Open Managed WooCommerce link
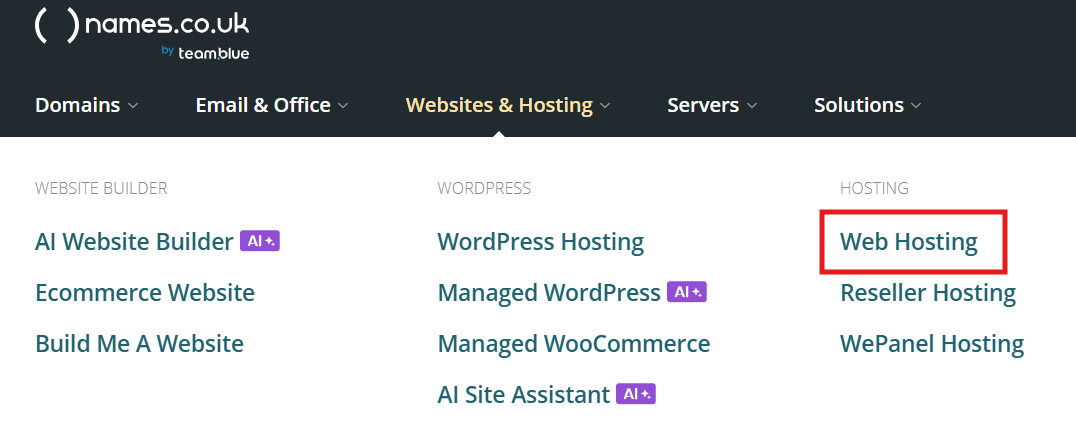 [x=574, y=344]
